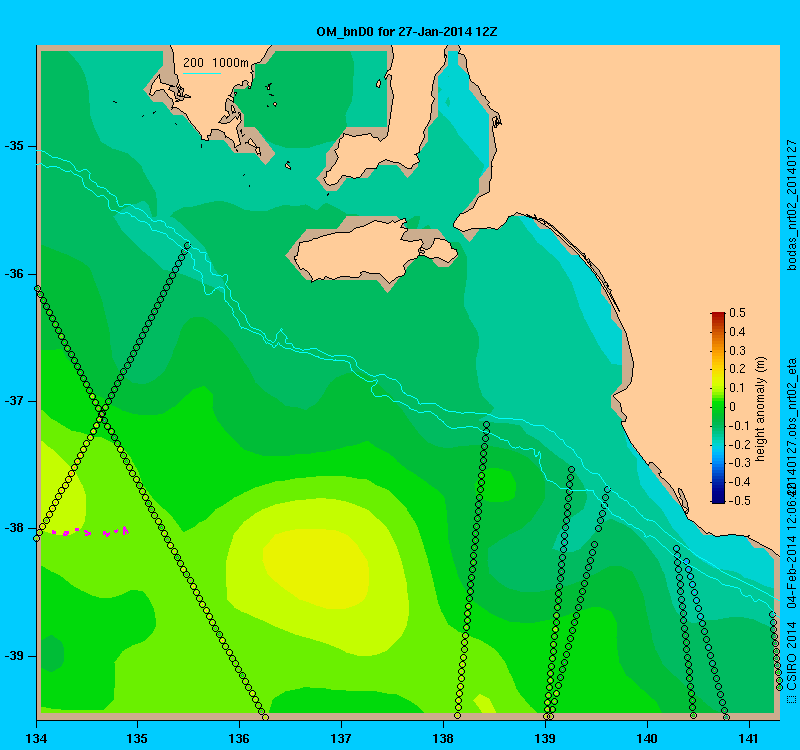
Task: Click the 134 longitude axis label
Action: click(x=36, y=738)
